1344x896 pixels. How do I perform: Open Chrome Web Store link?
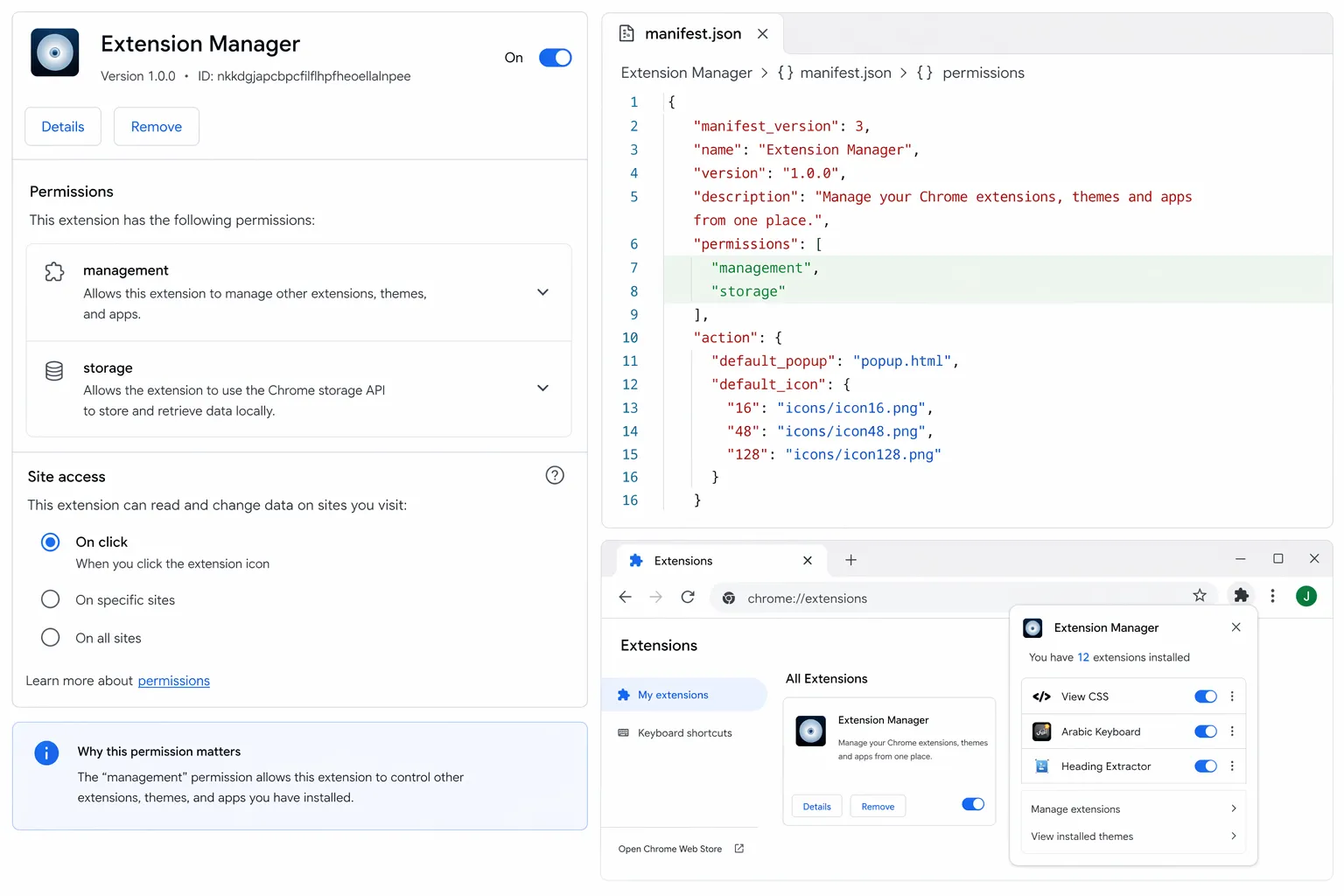[670, 849]
